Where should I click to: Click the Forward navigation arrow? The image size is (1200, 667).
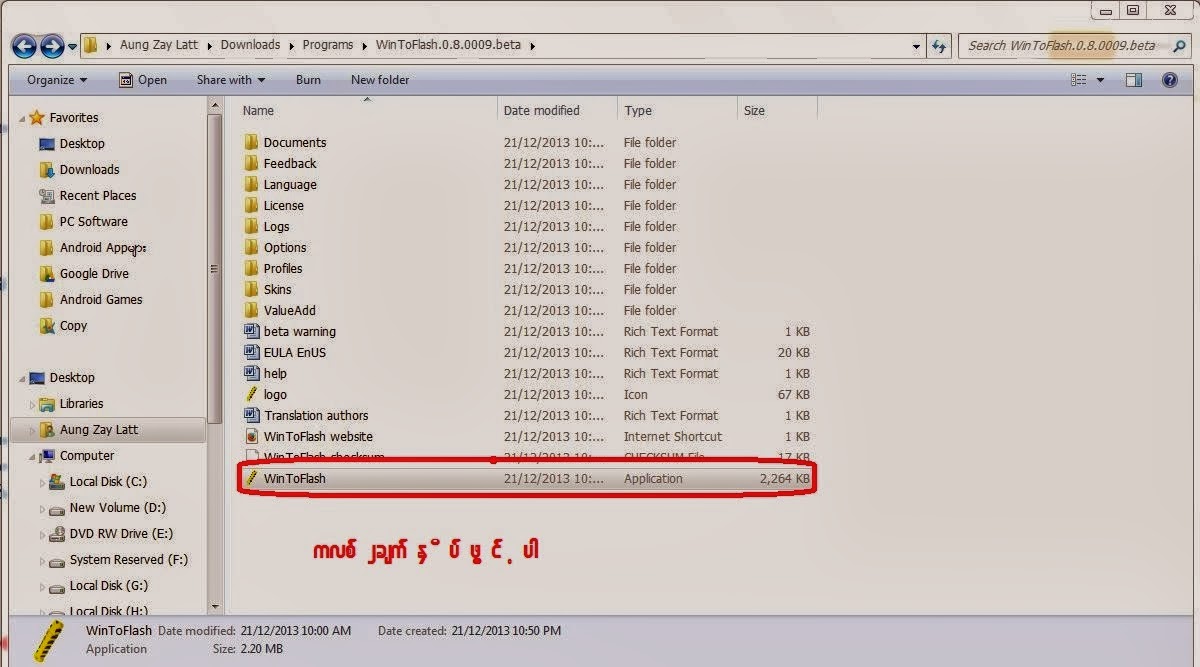52,45
